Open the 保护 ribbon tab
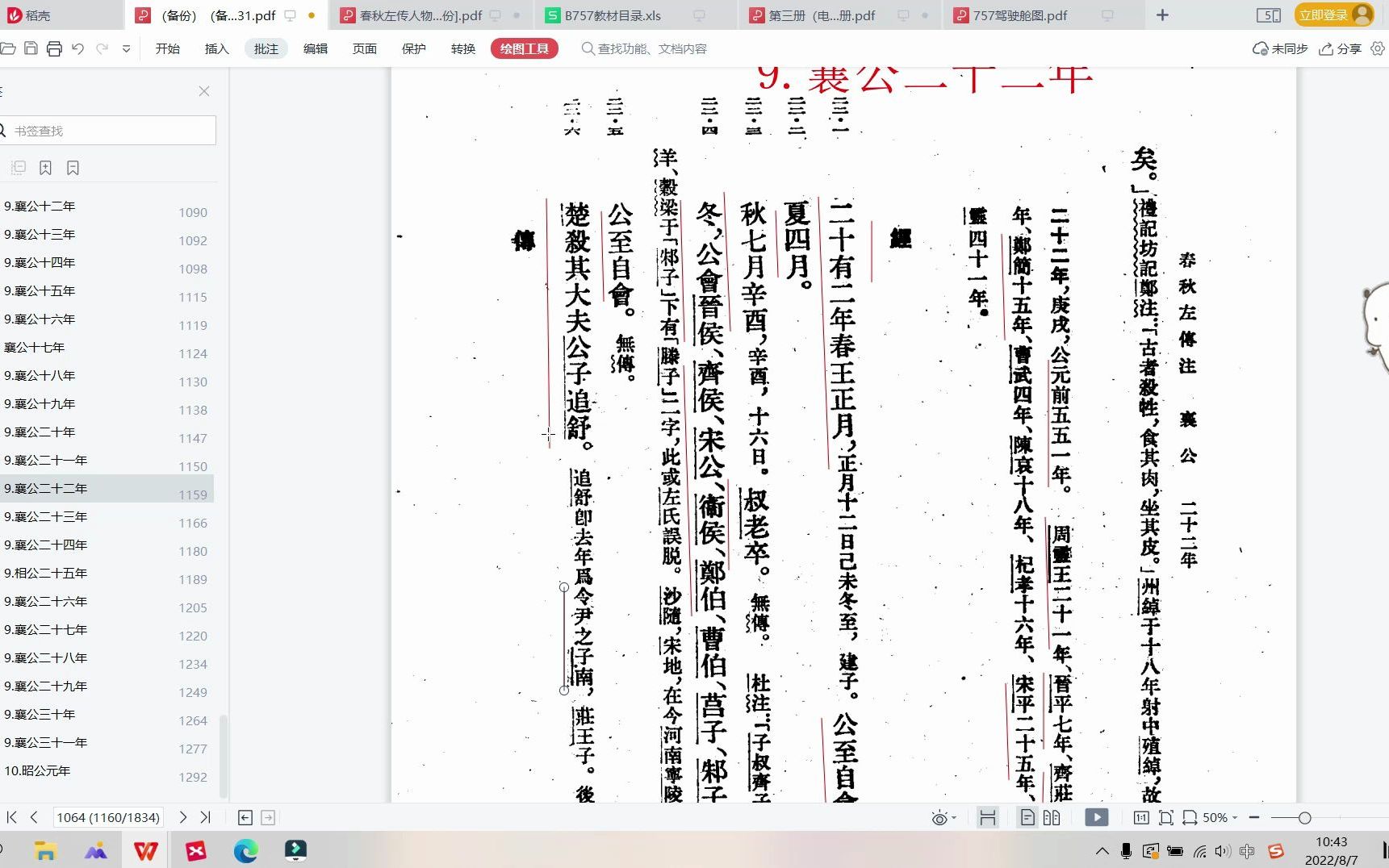Image resolution: width=1389 pixels, height=868 pixels. tap(414, 48)
